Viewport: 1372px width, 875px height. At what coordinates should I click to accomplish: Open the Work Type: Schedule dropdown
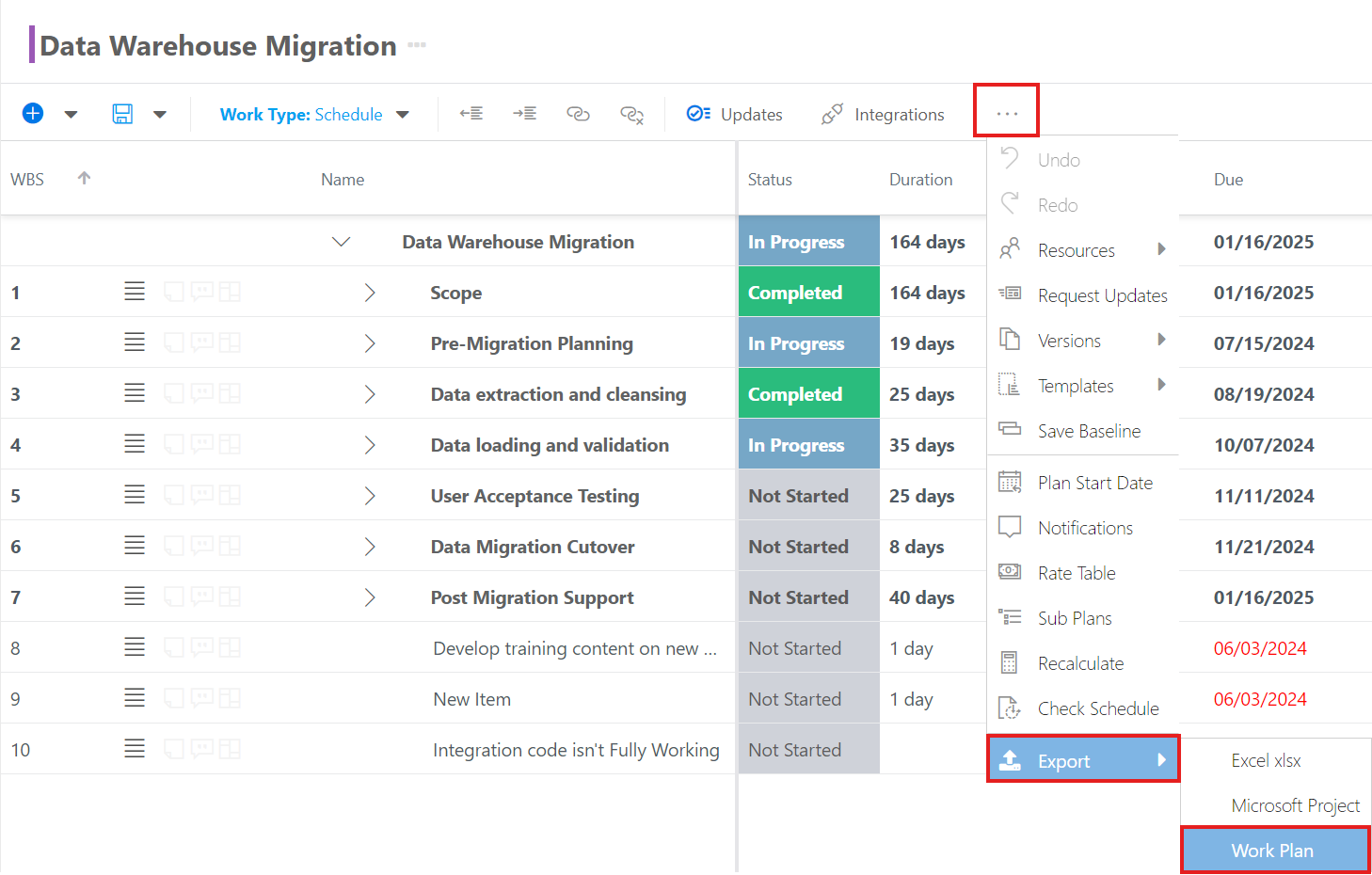coord(314,115)
